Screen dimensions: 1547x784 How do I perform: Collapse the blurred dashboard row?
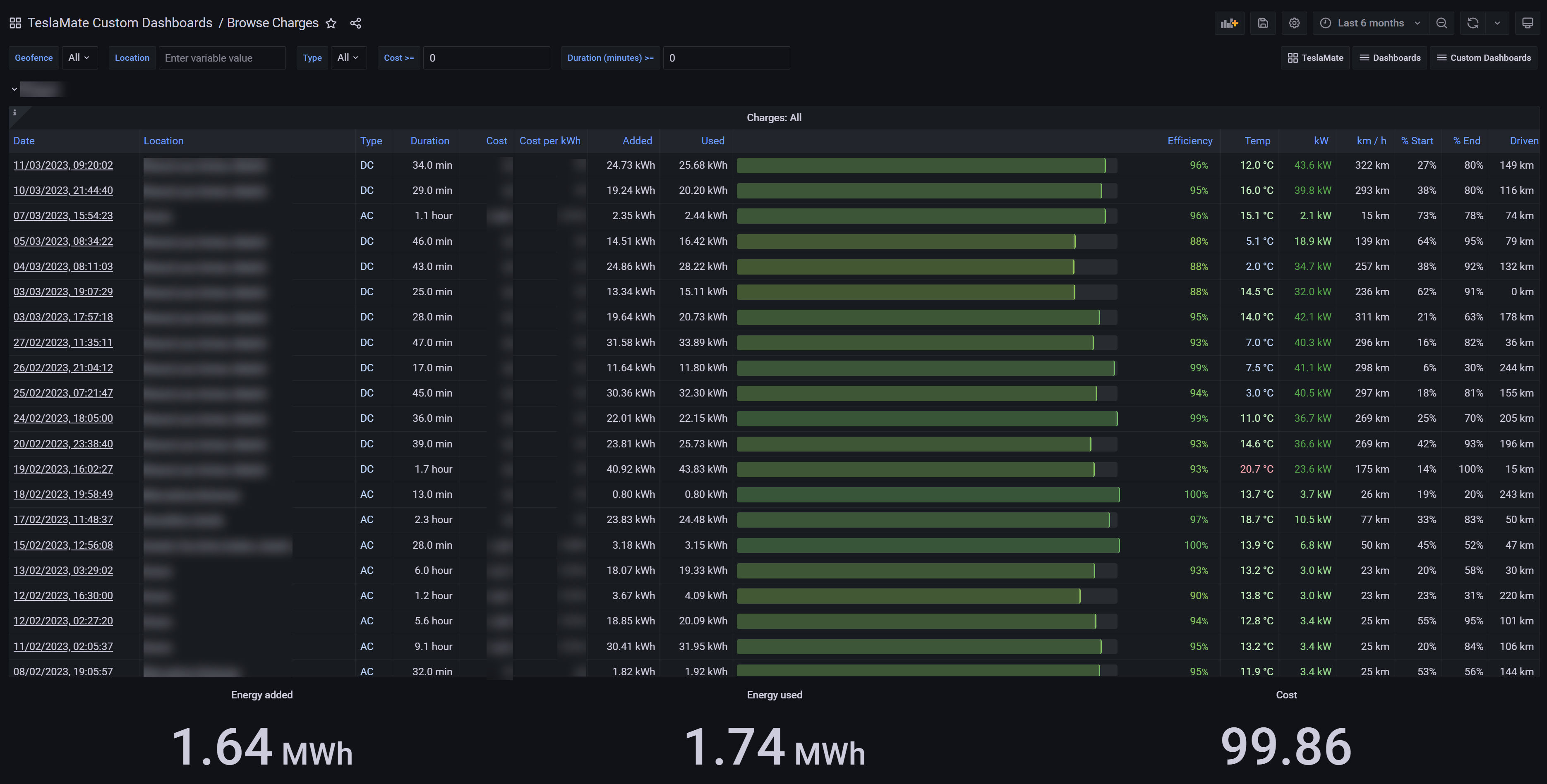pyautogui.click(x=14, y=89)
